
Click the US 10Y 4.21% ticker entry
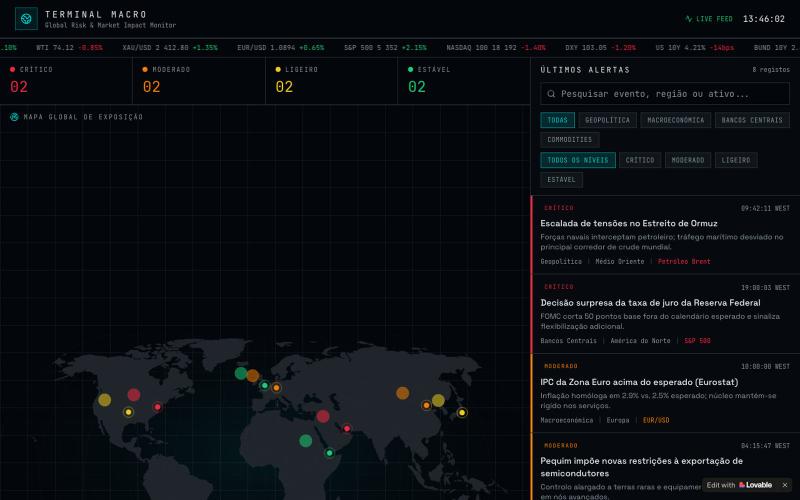[x=694, y=47]
